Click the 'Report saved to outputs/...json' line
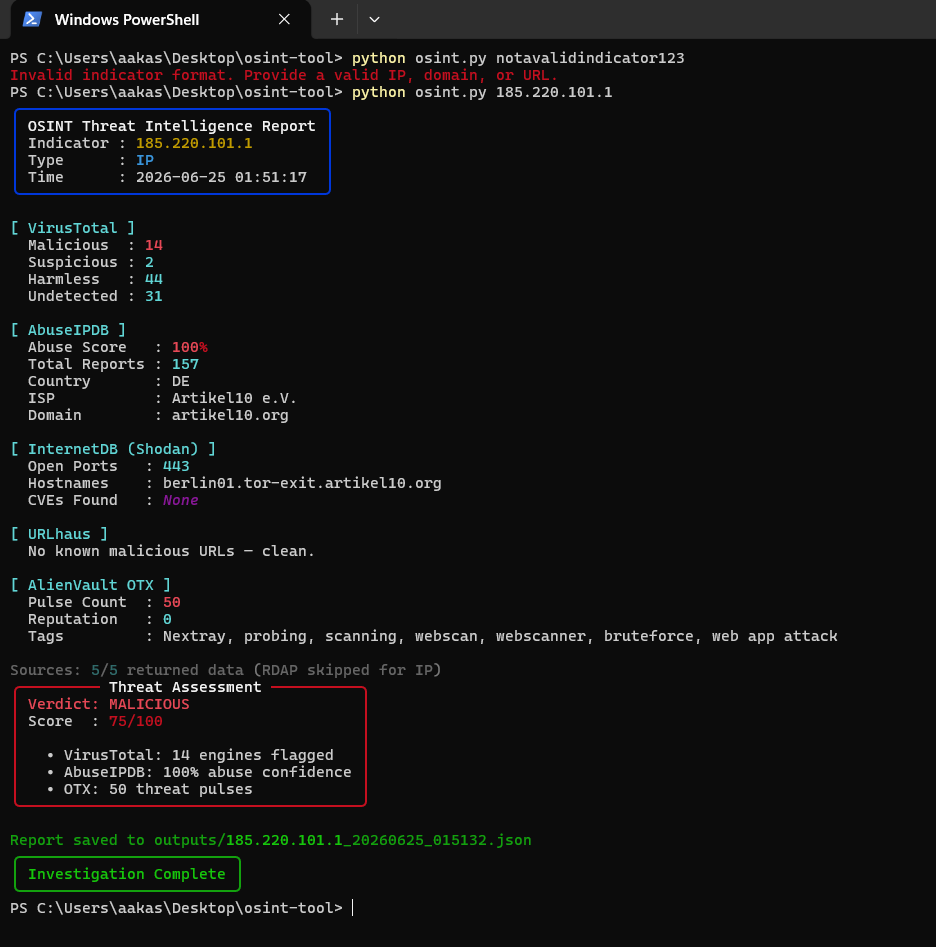Screen dimensions: 936x947 pos(271,840)
